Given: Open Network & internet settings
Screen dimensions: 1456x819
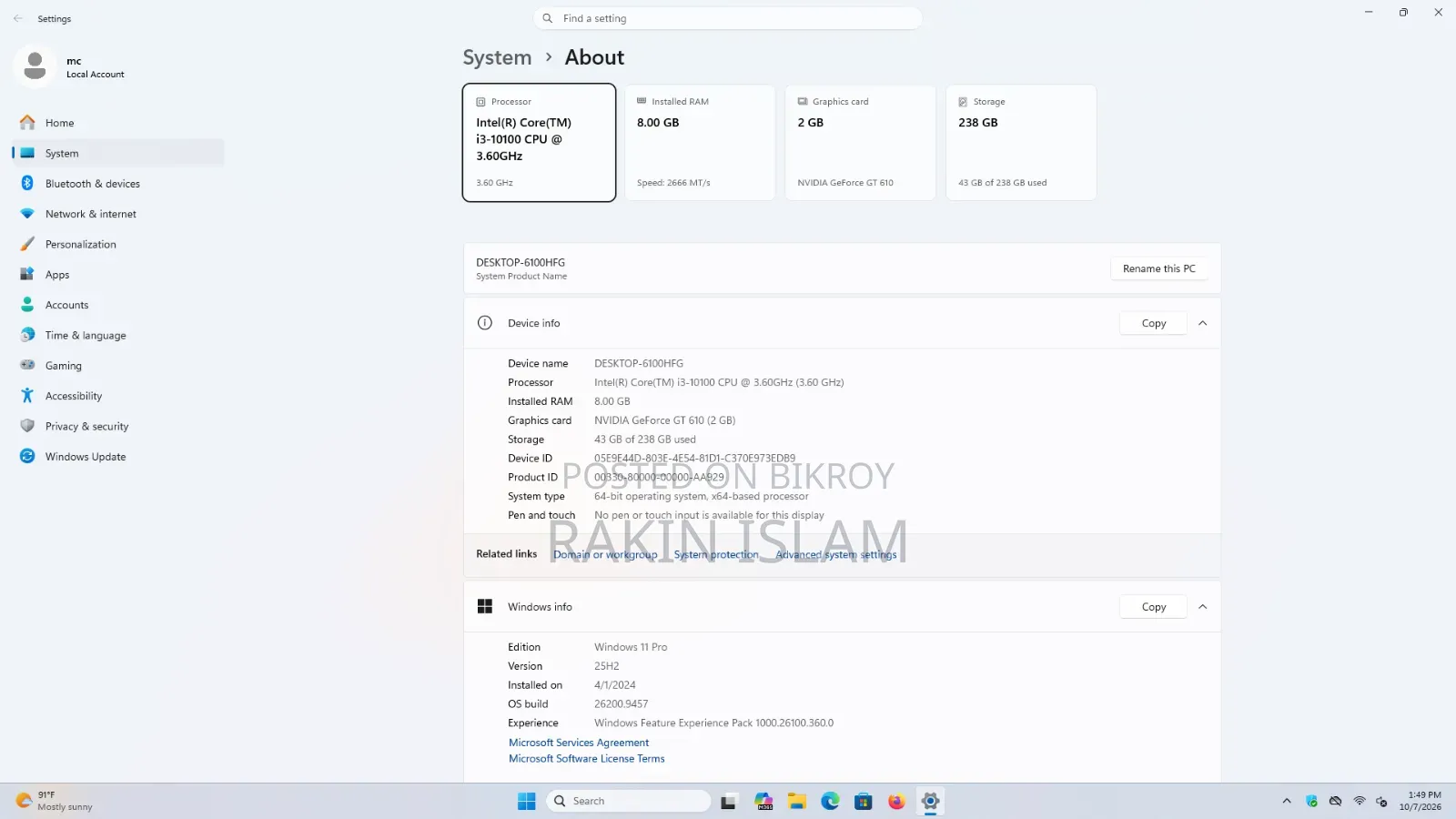Looking at the screenshot, I should [118, 214].
